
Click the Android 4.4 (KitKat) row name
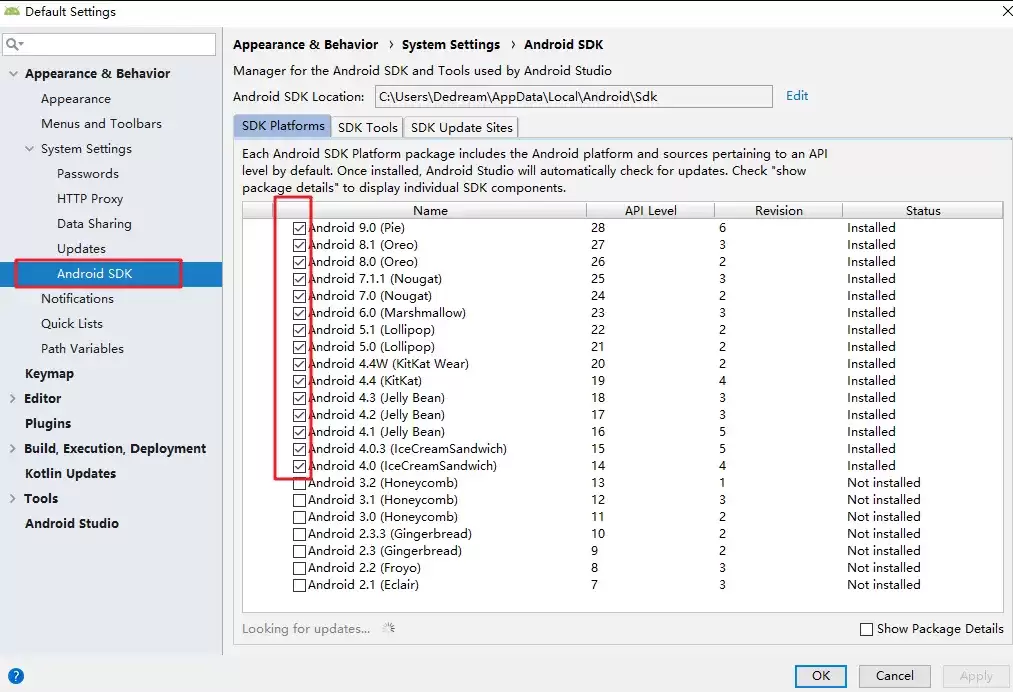coord(364,381)
